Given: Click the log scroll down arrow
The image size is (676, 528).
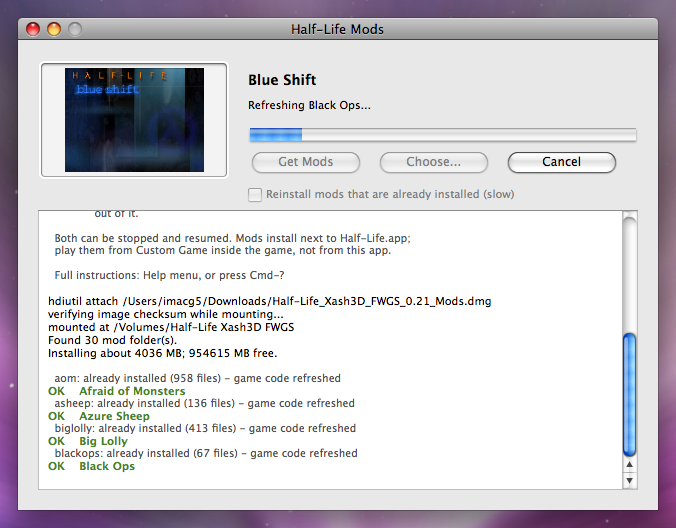Looking at the screenshot, I should [x=629, y=480].
